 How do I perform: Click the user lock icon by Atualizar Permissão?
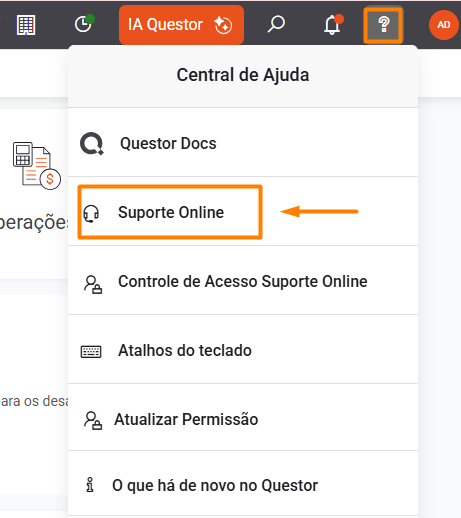(93, 421)
